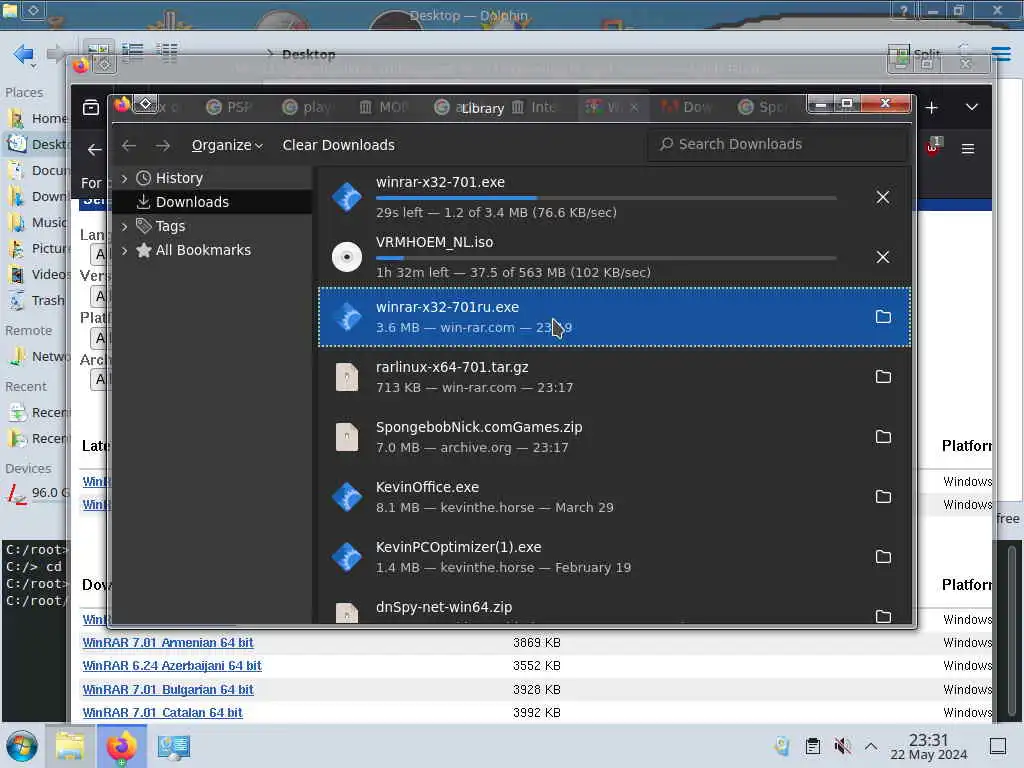
Task: Open Firefox list all tabs dropdown
Action: coord(972,107)
